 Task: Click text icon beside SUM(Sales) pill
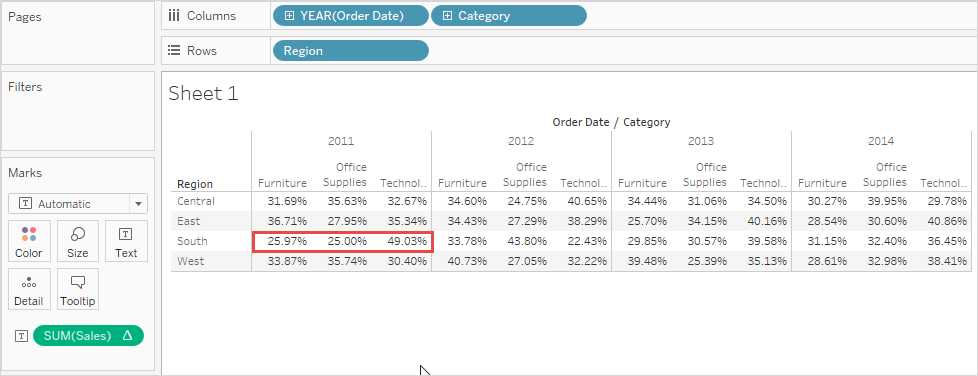coord(21,336)
